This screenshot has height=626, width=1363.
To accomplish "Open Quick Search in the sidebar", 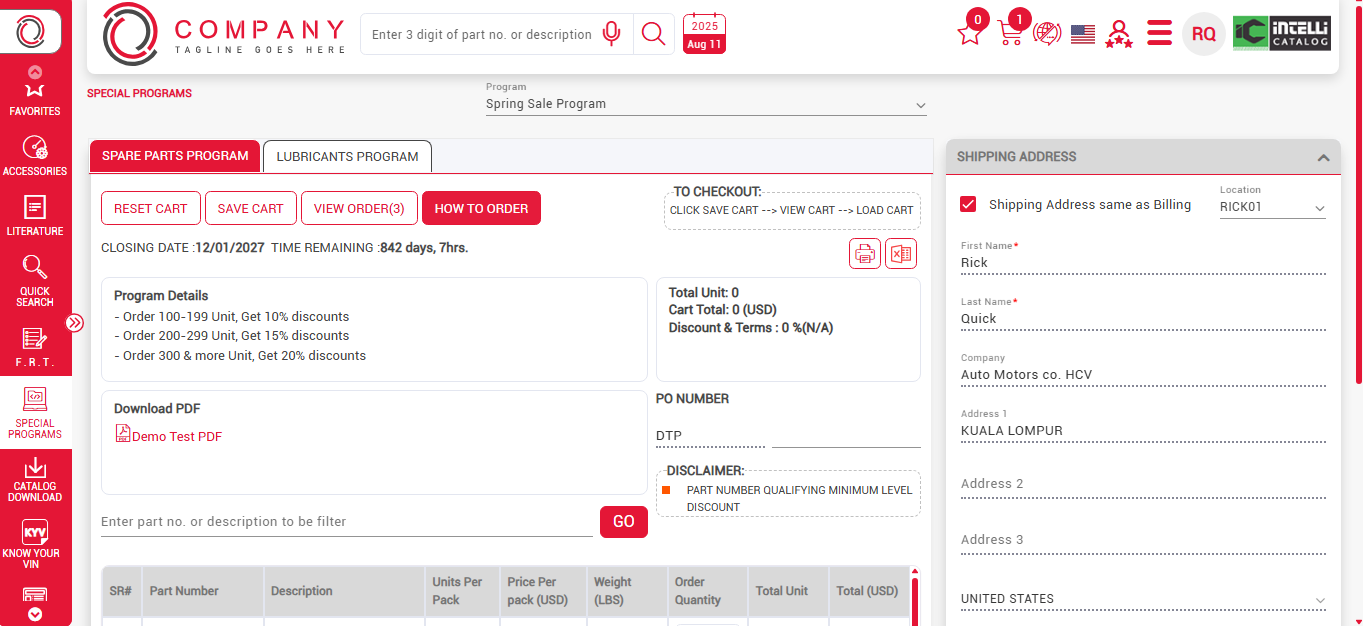I will tap(35, 281).
